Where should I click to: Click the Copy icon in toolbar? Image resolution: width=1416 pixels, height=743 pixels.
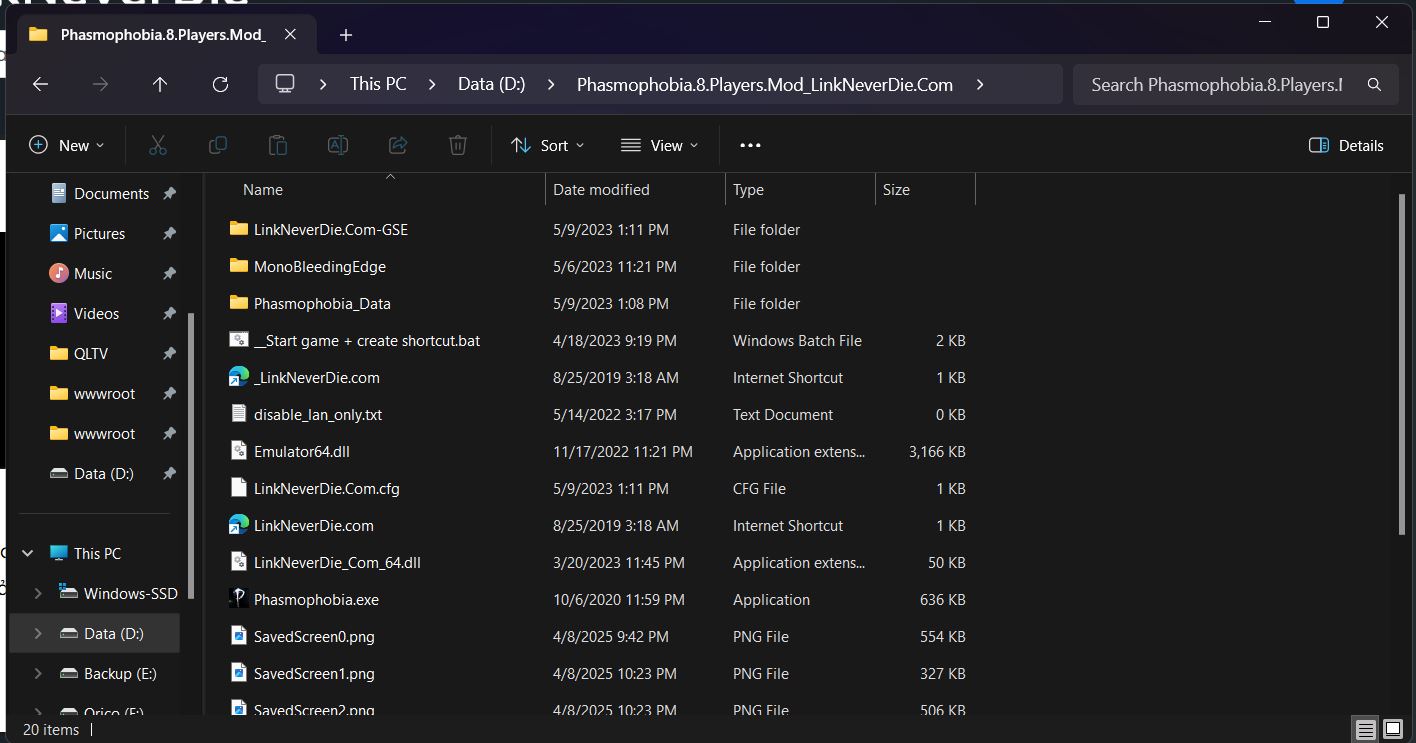[x=218, y=145]
